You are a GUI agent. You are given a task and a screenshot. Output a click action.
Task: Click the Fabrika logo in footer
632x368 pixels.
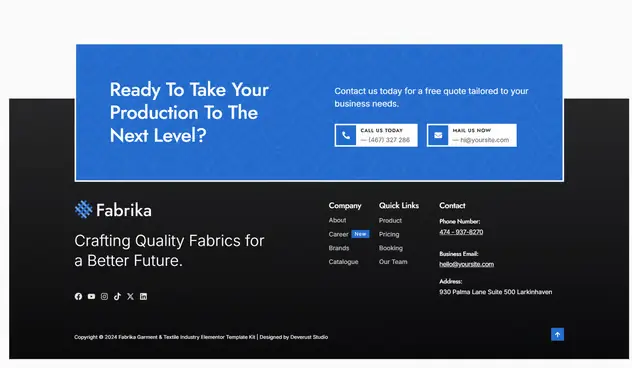pos(113,210)
